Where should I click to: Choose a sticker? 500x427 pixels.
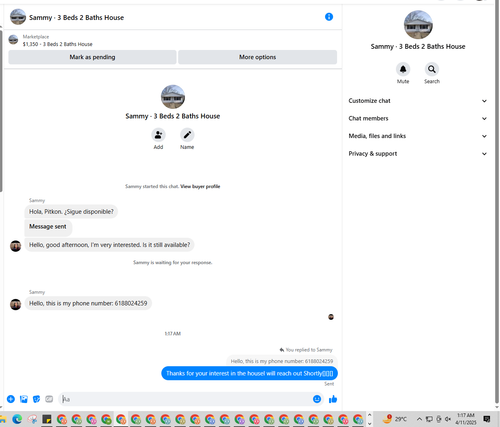pyautogui.click(x=36, y=399)
